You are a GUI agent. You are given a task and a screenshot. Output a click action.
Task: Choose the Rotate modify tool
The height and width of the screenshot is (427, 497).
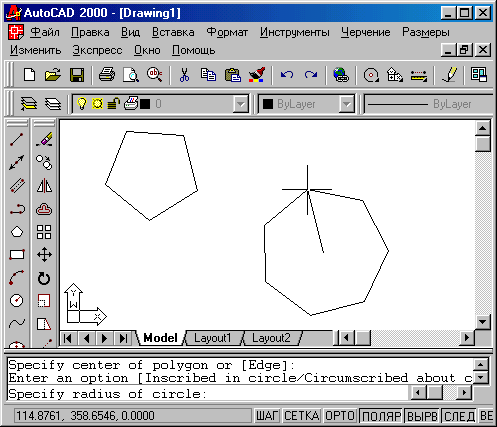click(44, 278)
